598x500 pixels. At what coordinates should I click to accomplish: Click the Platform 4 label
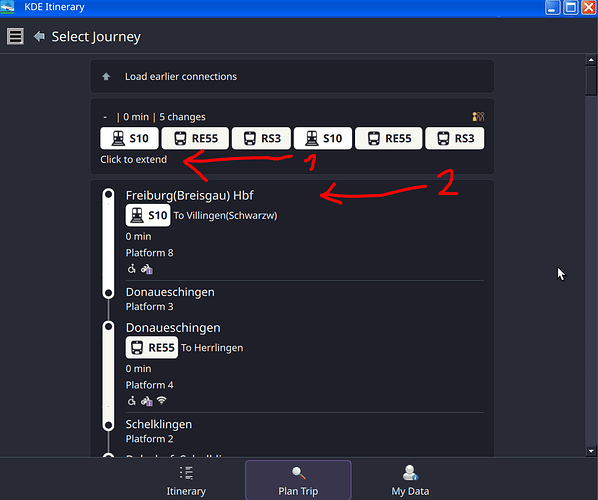click(150, 385)
